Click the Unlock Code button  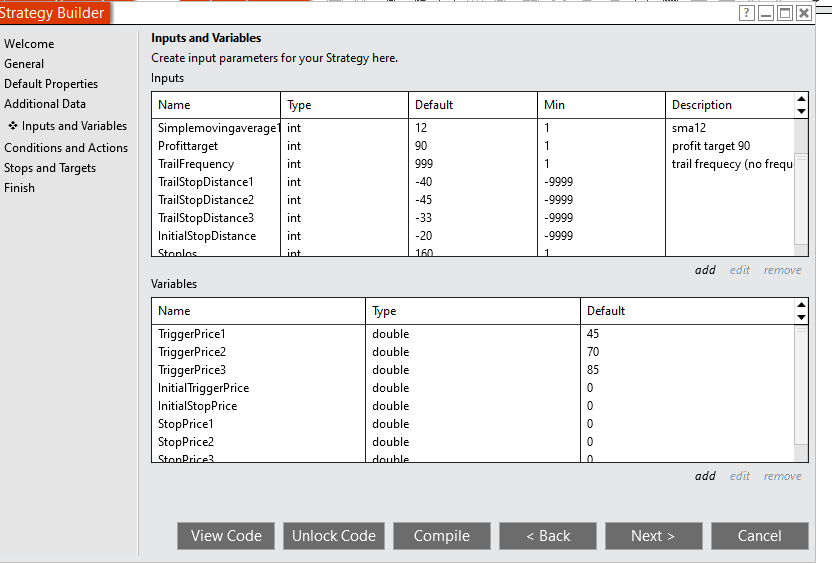(334, 536)
